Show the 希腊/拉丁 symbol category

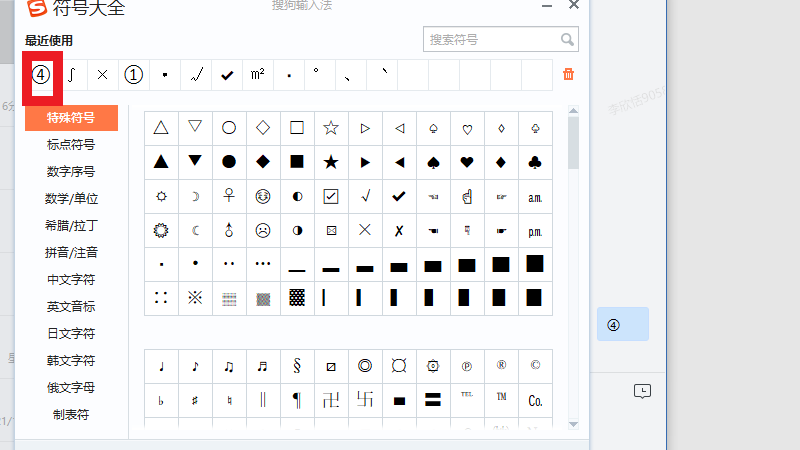pyautogui.click(x=71, y=225)
